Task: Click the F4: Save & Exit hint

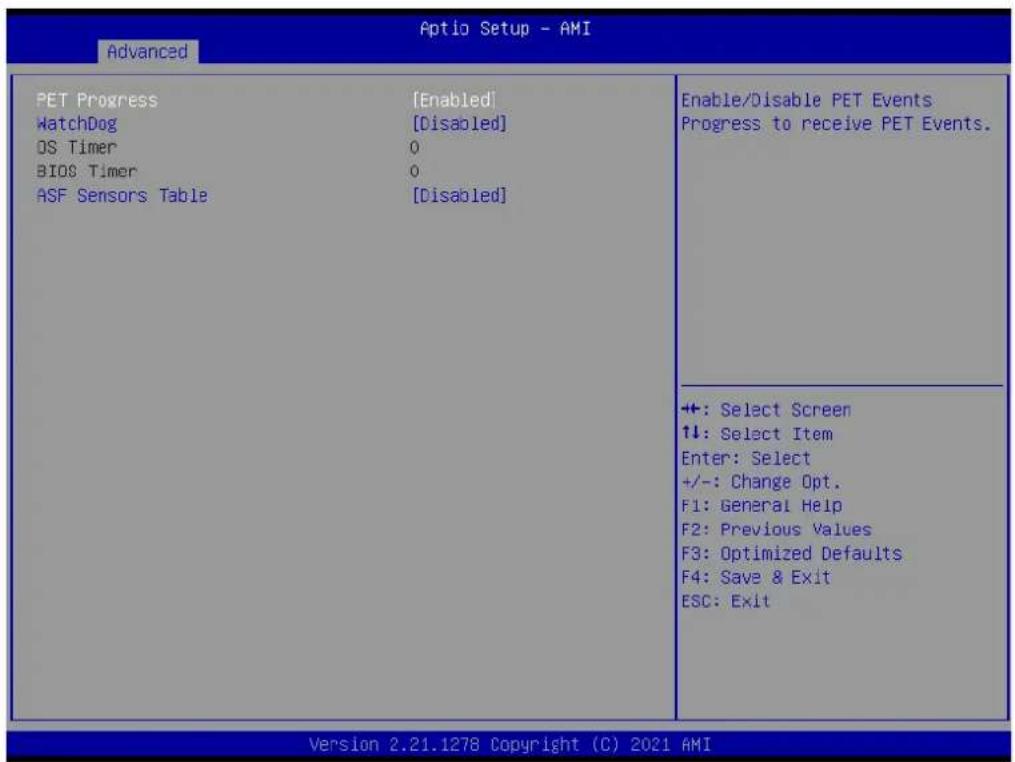Action: (x=755, y=577)
